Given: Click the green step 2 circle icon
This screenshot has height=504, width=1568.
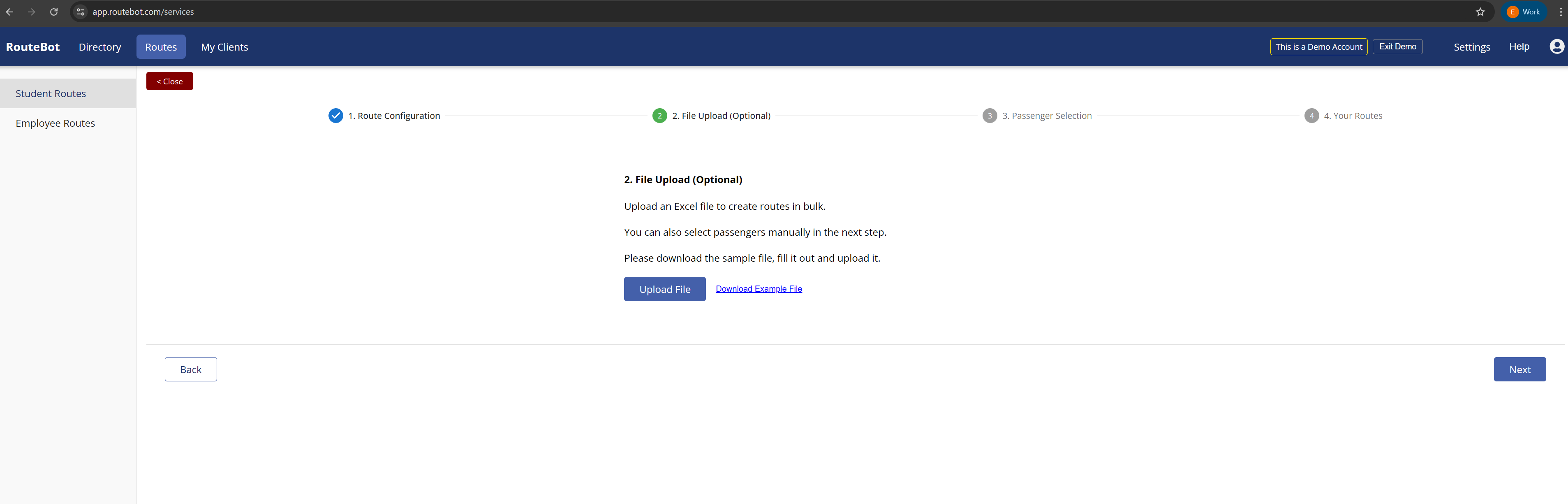Looking at the screenshot, I should click(x=659, y=116).
